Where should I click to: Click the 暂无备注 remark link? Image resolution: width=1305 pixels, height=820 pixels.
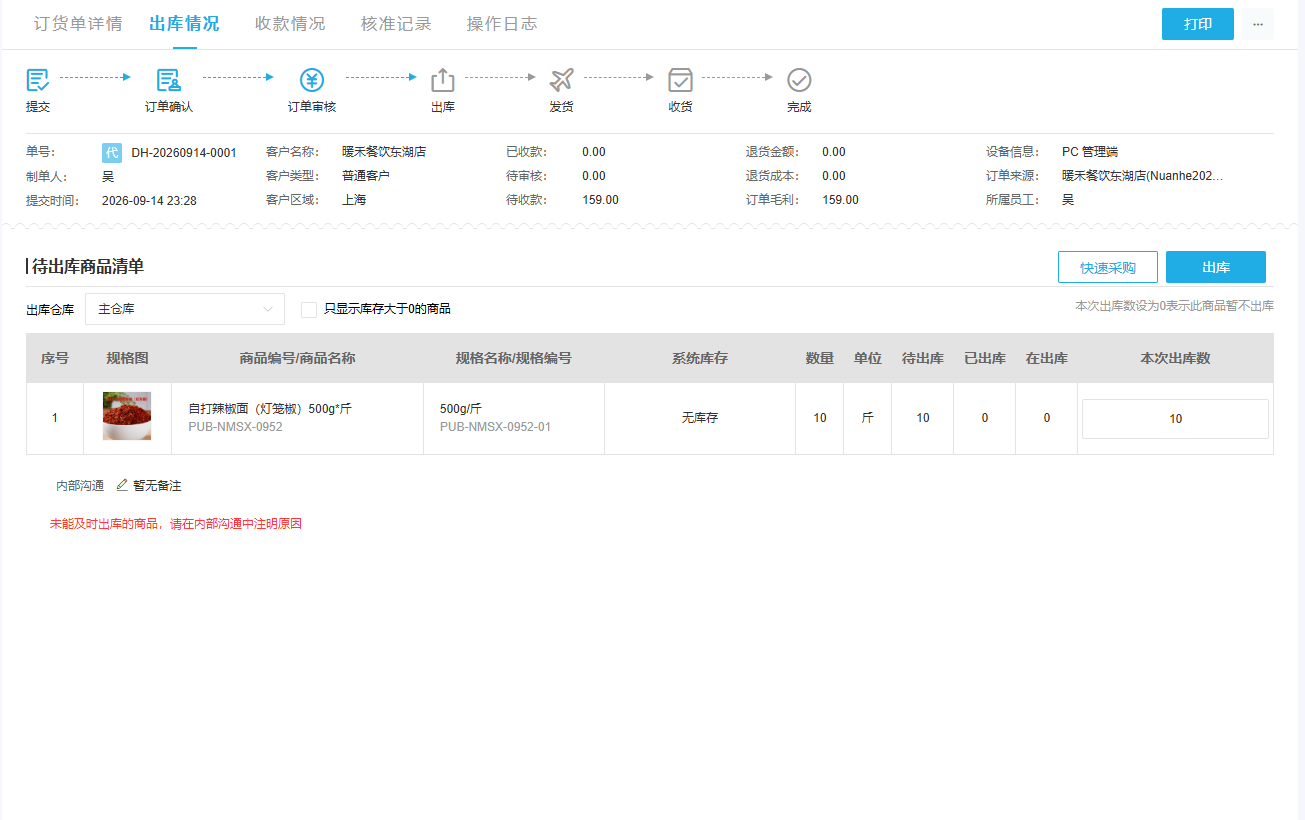[x=157, y=486]
